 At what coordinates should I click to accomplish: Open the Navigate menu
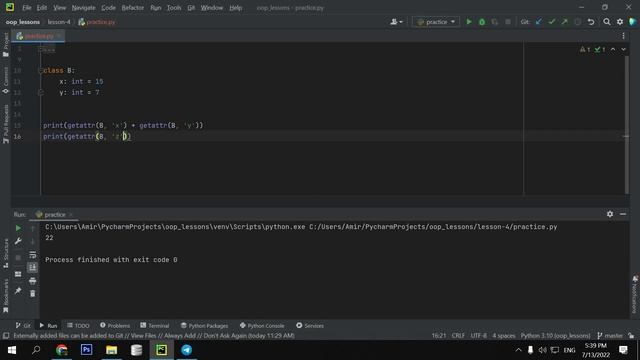(x=83, y=8)
